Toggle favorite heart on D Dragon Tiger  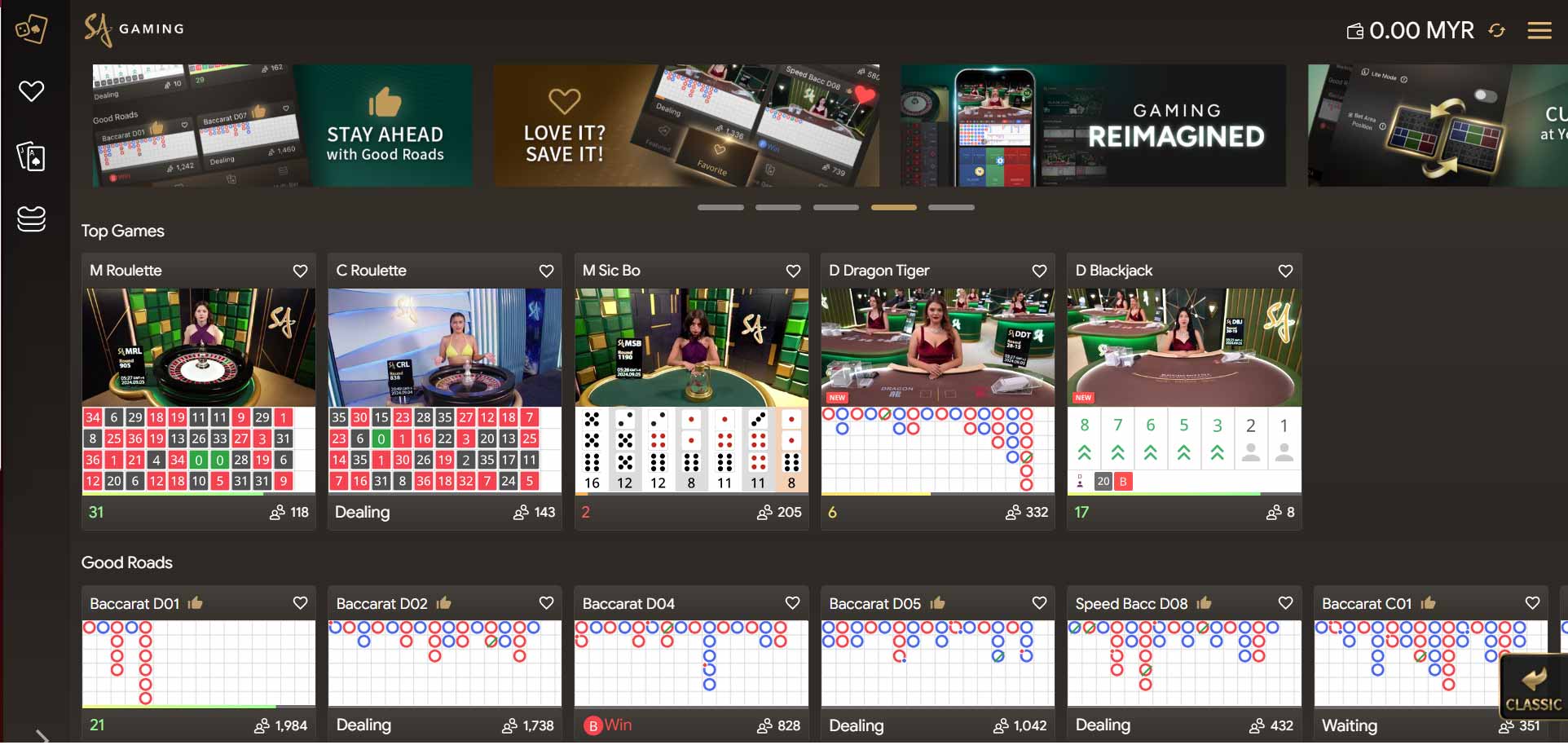pos(1039,271)
